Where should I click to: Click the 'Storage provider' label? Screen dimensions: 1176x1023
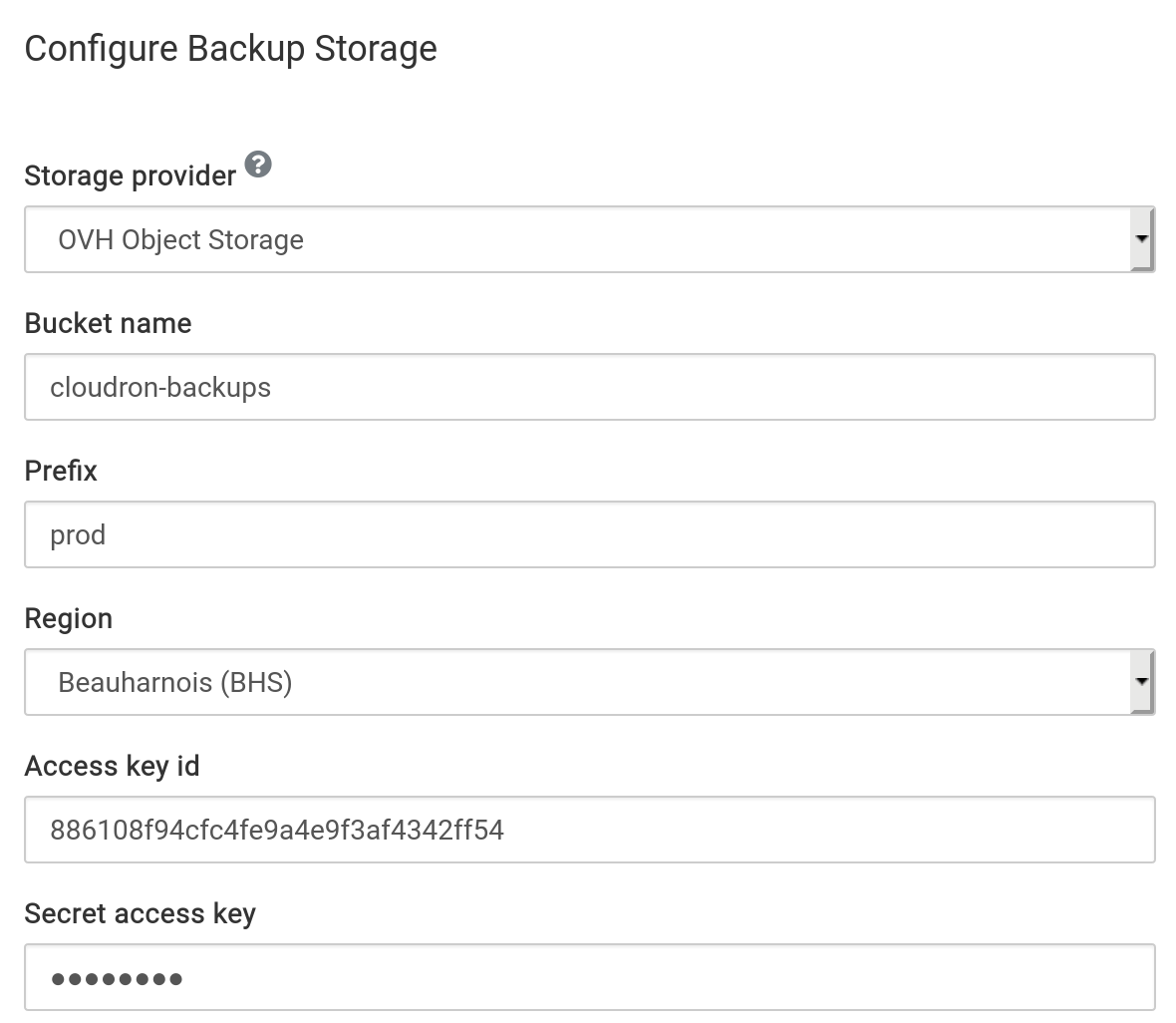tap(130, 176)
